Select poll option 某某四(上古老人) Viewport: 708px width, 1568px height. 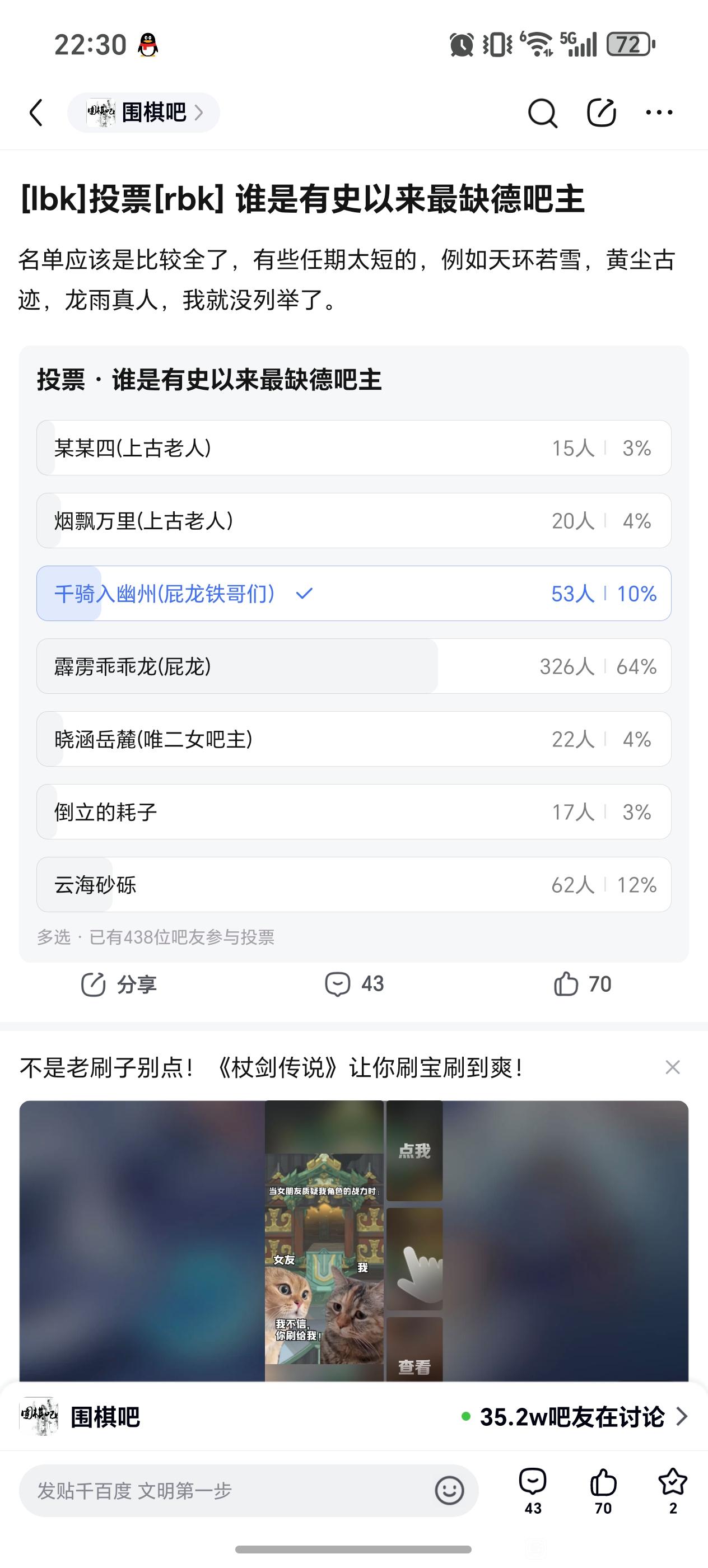click(353, 448)
